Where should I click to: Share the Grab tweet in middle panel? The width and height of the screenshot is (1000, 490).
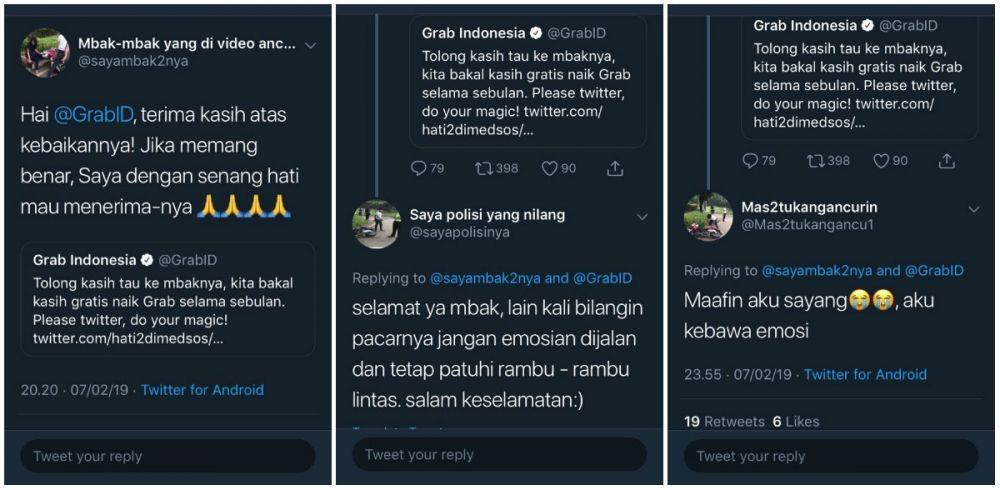615,168
